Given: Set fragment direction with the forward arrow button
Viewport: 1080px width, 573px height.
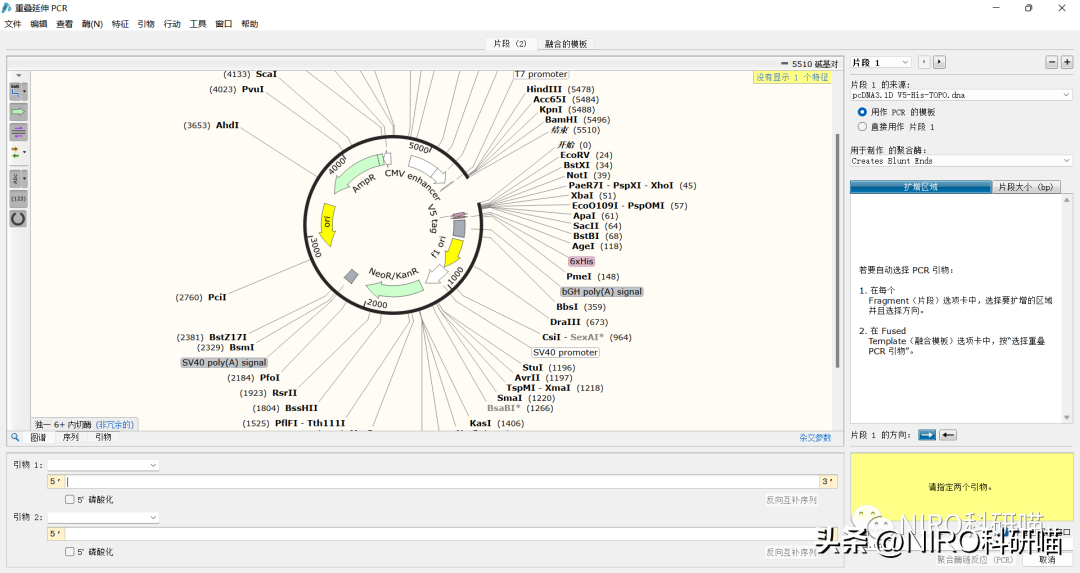Looking at the screenshot, I should pos(927,435).
